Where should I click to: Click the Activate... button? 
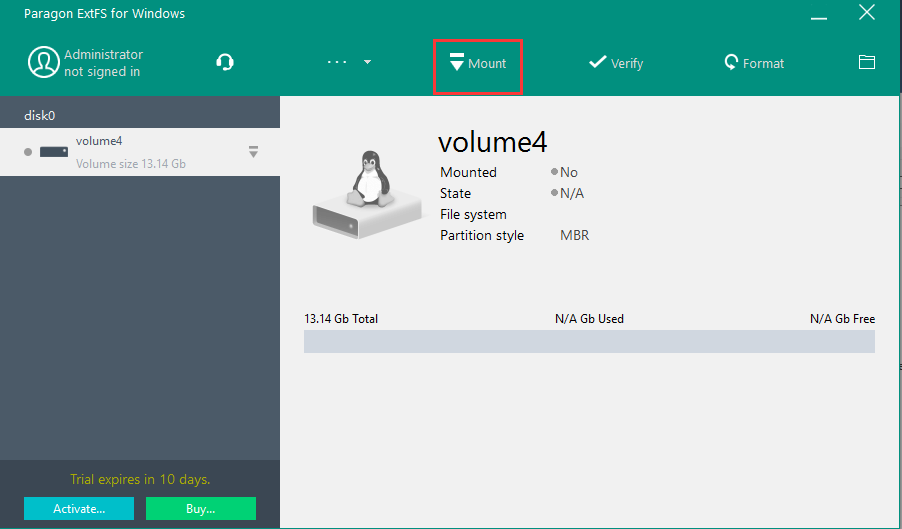click(x=79, y=509)
